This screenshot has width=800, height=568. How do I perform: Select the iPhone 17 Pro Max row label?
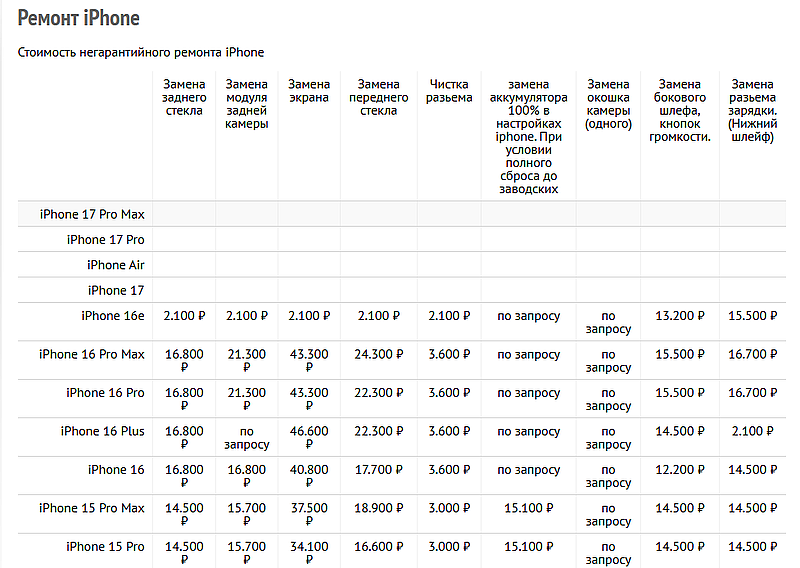92,214
